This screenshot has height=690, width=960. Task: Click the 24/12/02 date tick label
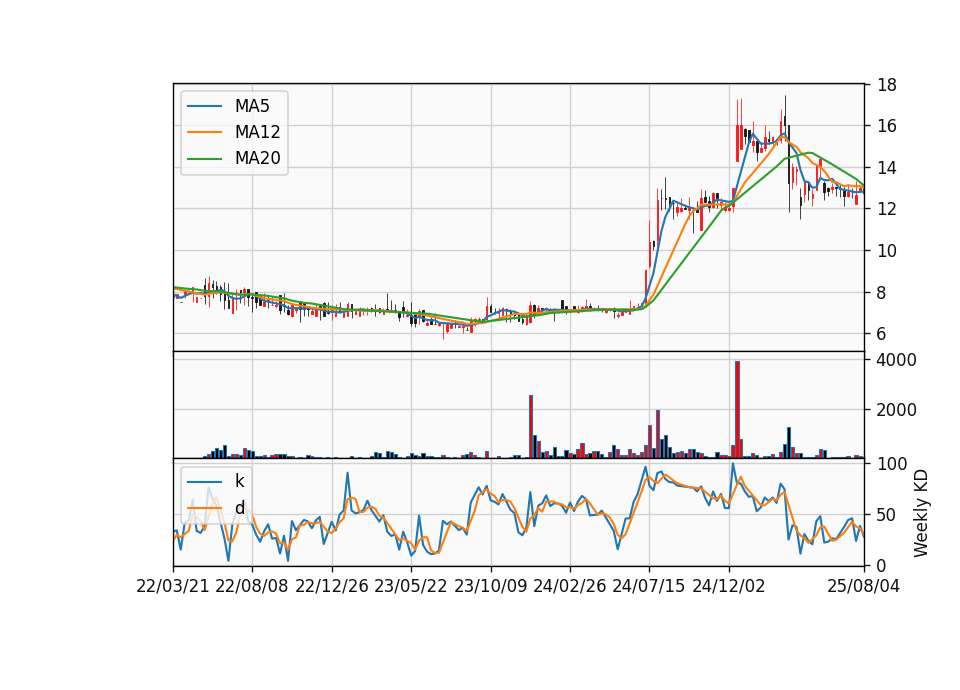(x=729, y=586)
